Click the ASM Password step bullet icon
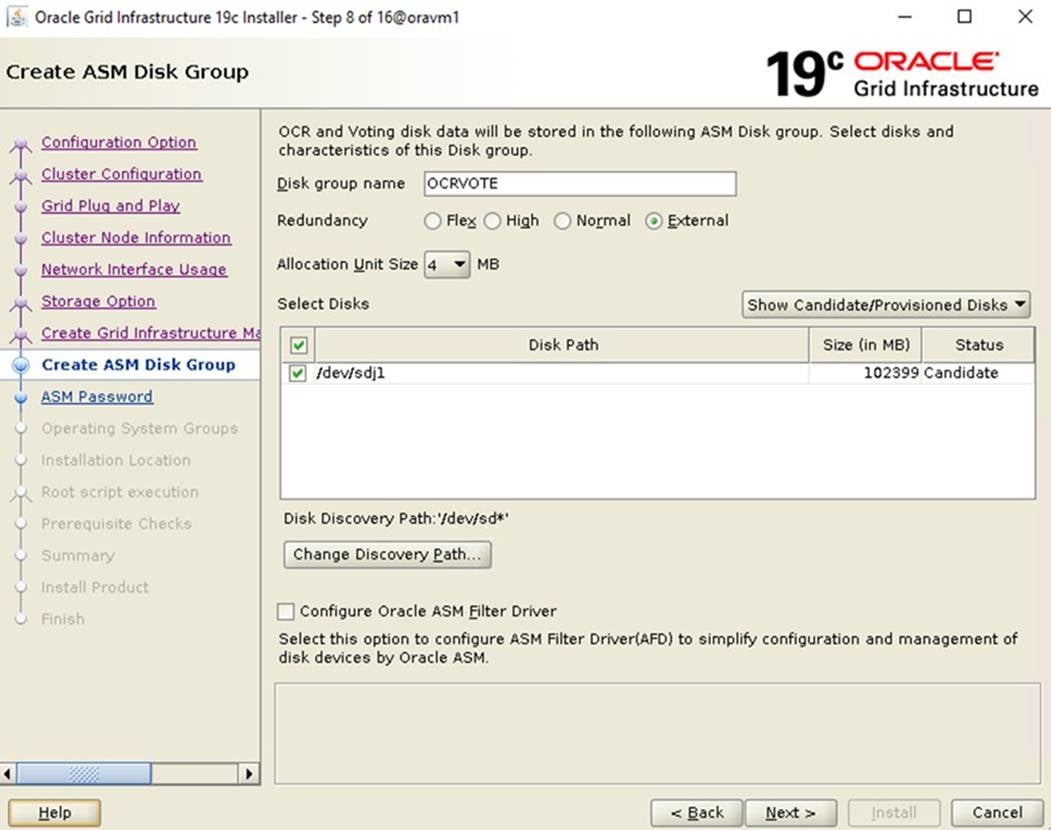The width and height of the screenshot is (1051, 830). (x=21, y=398)
